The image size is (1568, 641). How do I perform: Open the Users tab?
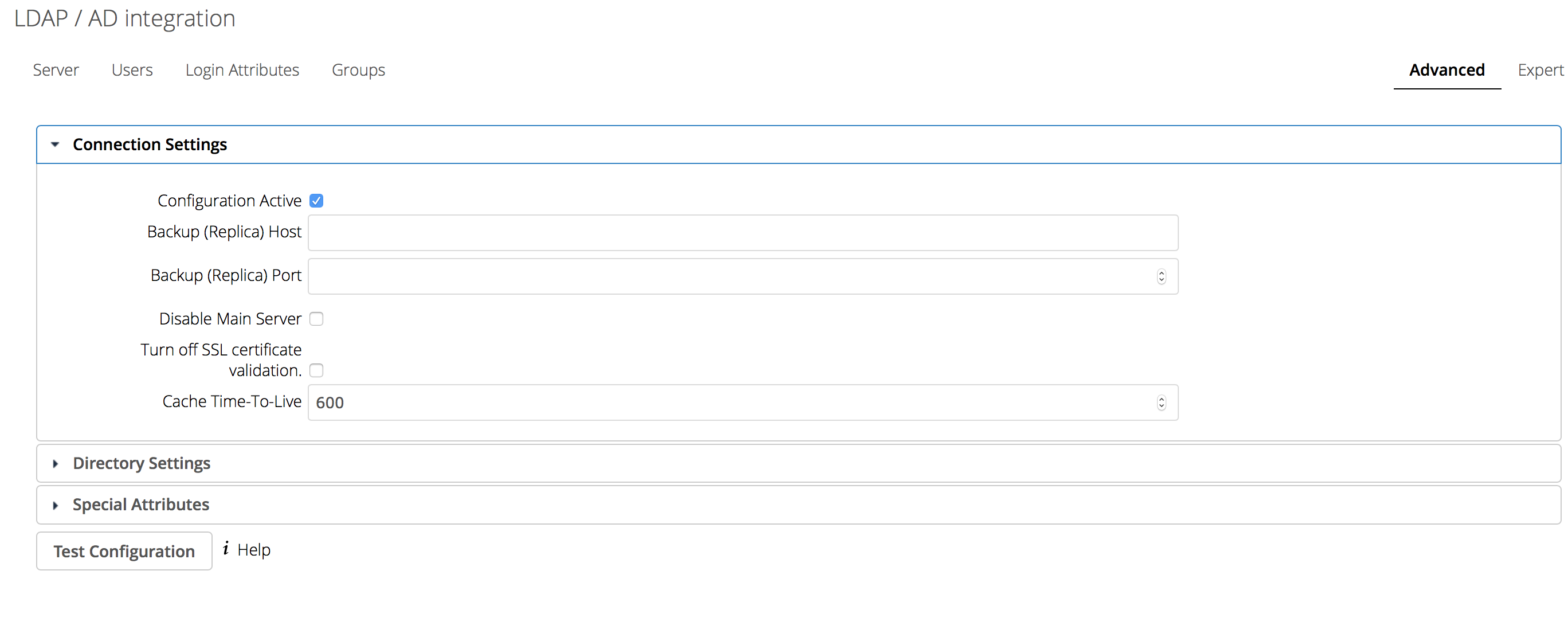point(132,70)
